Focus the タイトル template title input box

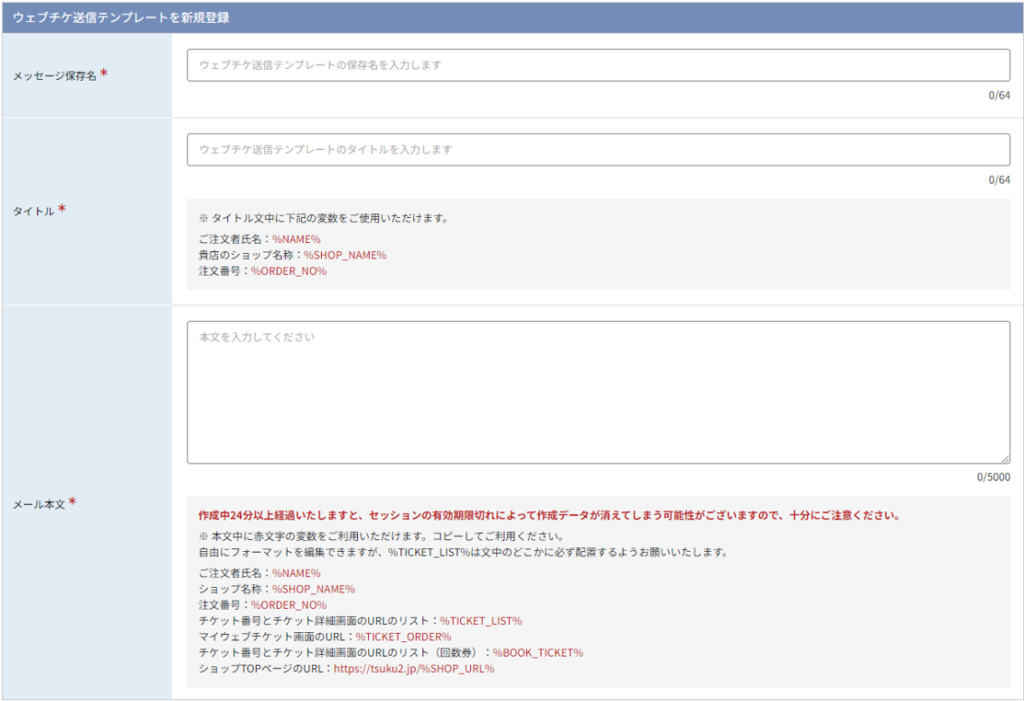click(598, 150)
